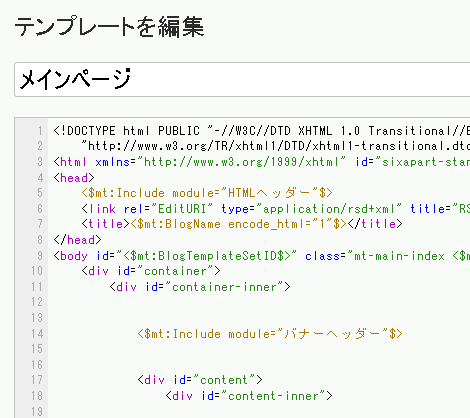
Task: Click the mt:Include module バナーヘッダー line
Action: (x=270, y=334)
